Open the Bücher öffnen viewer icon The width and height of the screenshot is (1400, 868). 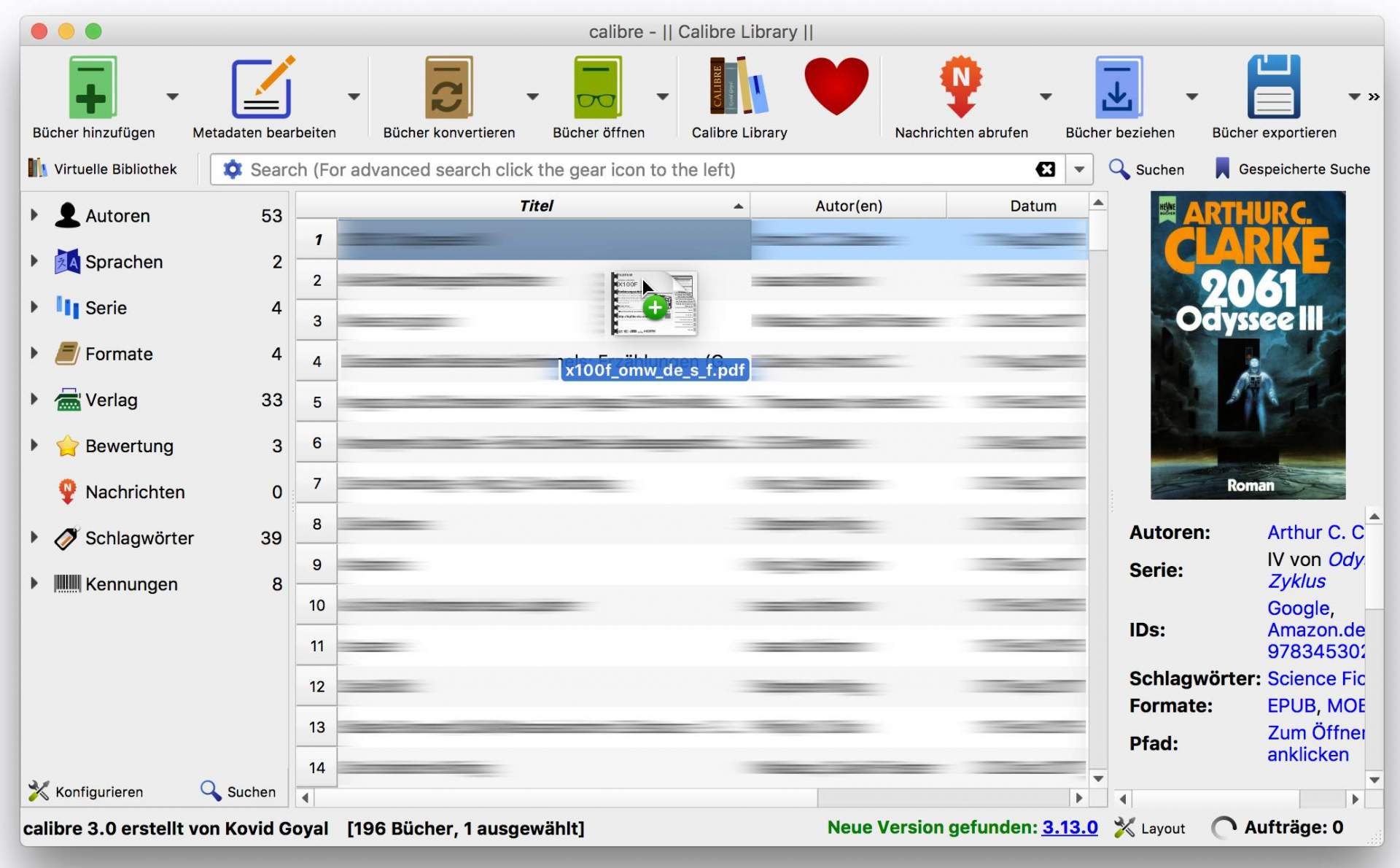(597, 88)
